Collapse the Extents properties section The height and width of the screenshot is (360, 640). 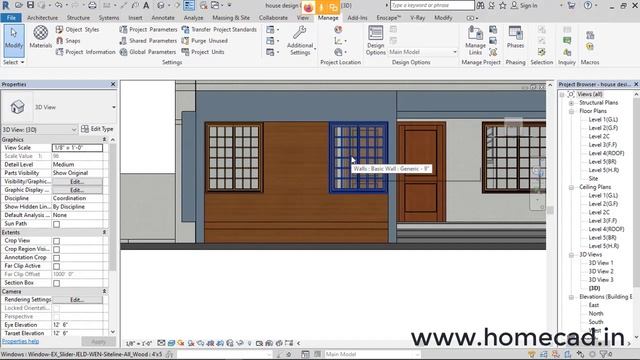click(x=104, y=232)
